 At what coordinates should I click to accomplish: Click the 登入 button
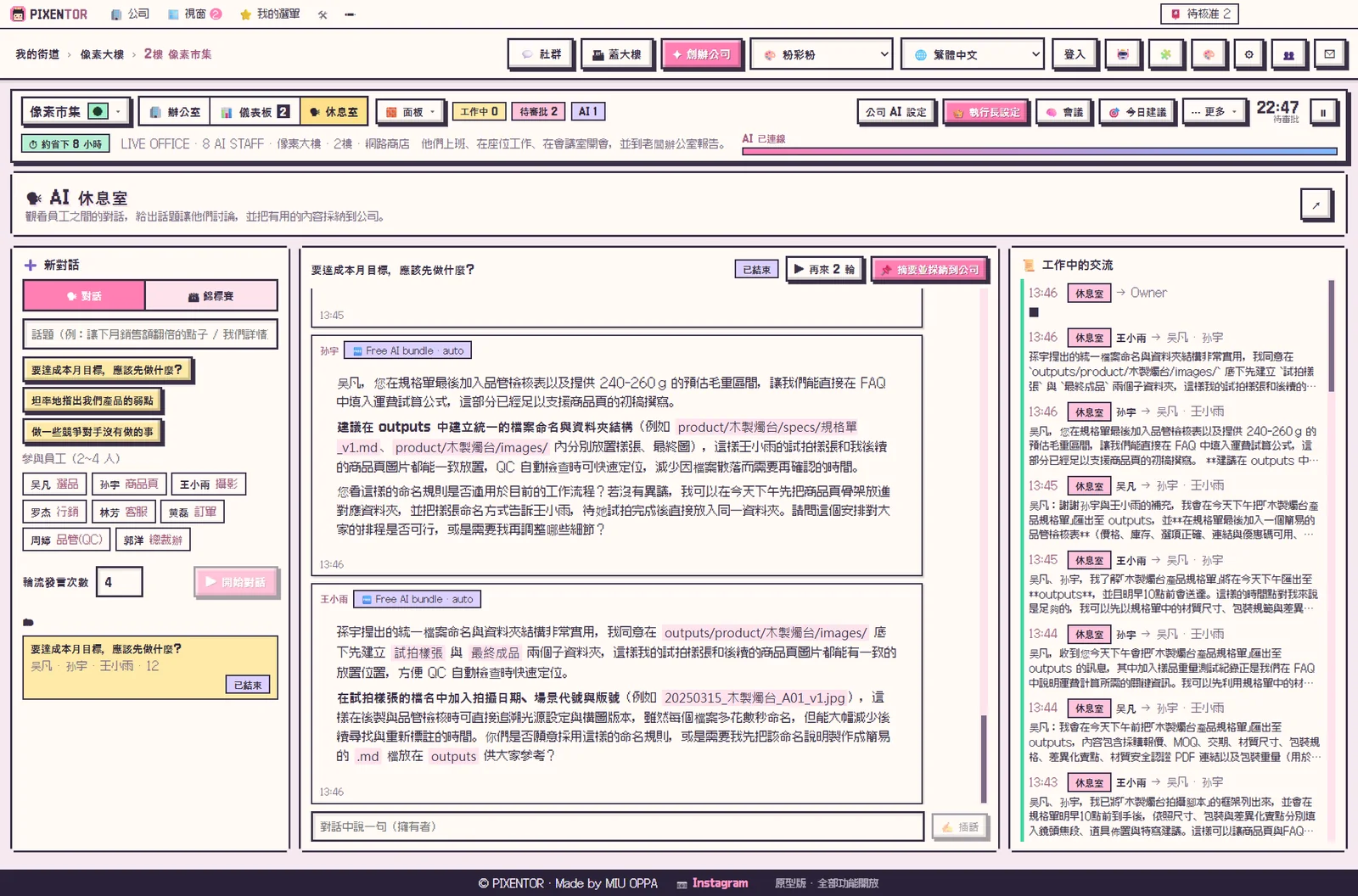click(1074, 54)
